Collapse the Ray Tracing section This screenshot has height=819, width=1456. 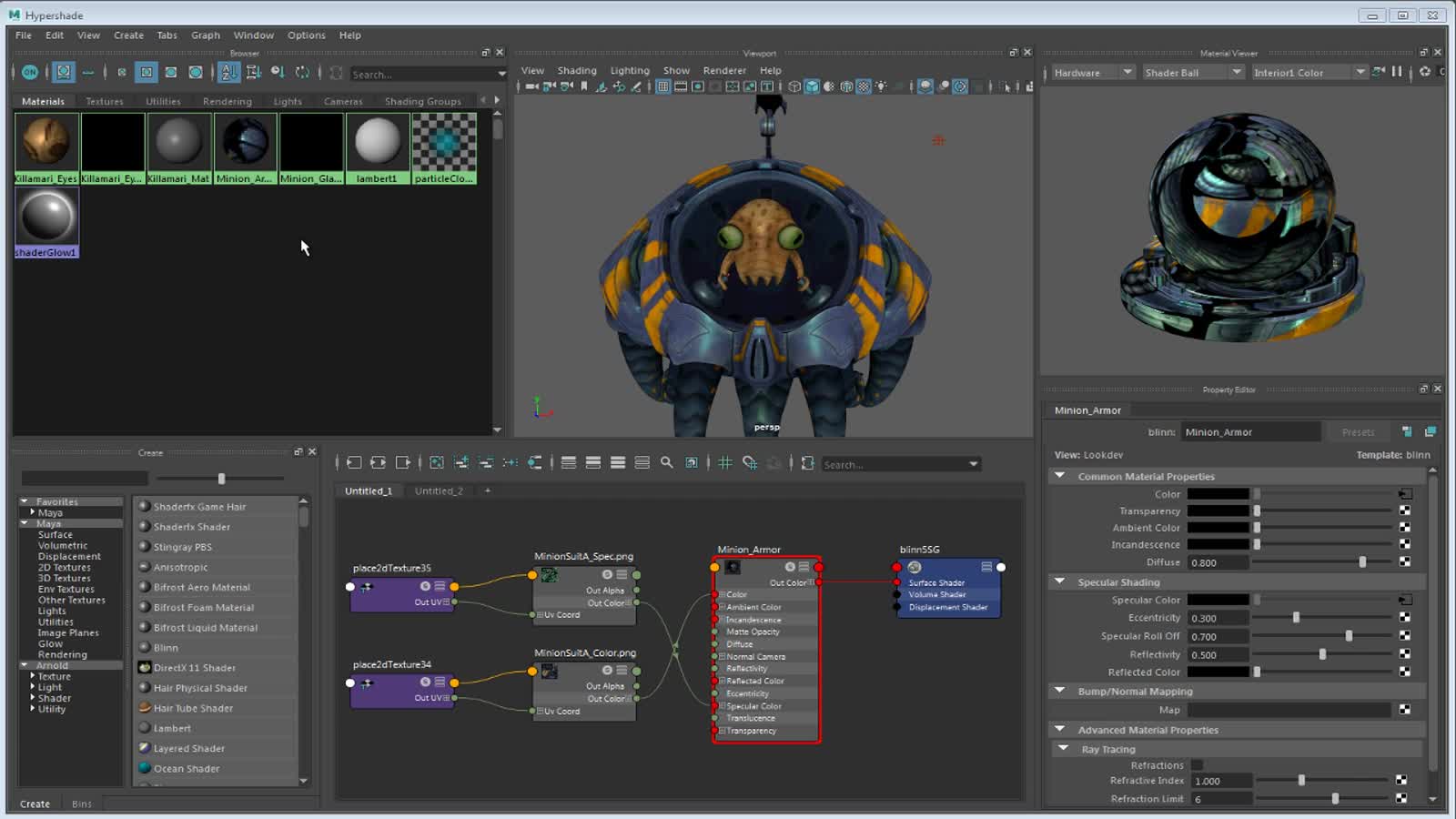pos(1063,749)
